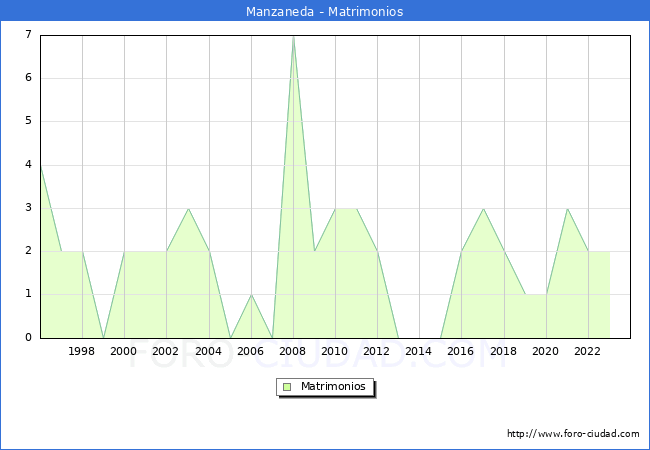Click the 2016 x-axis label

click(x=461, y=351)
